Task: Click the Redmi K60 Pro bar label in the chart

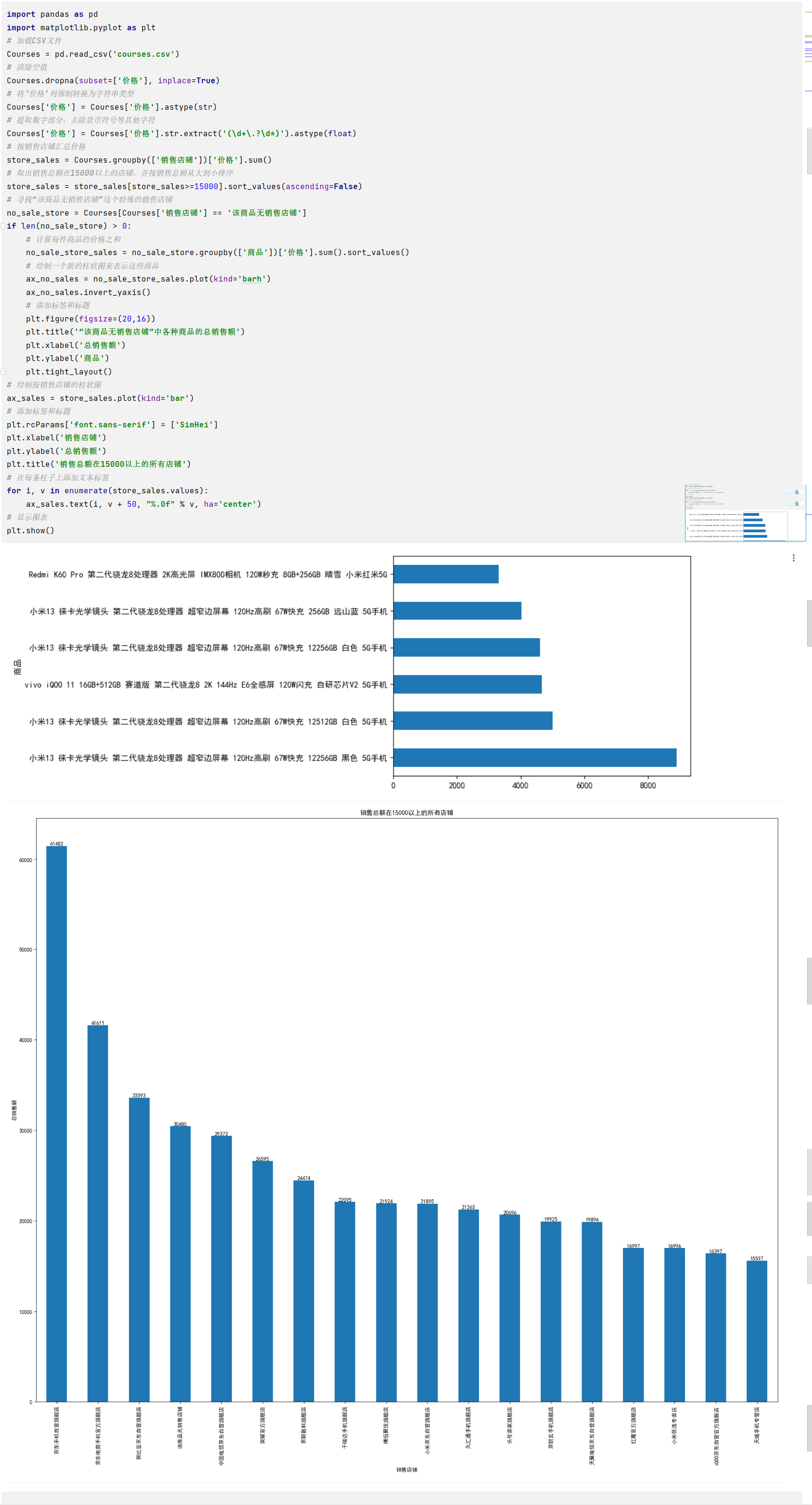Action: click(x=208, y=574)
